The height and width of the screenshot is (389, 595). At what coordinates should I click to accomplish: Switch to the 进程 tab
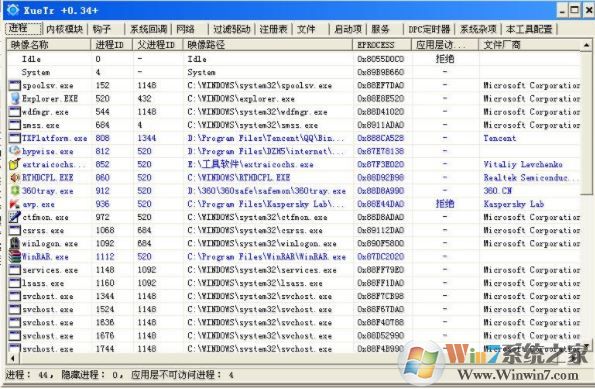[x=24, y=28]
